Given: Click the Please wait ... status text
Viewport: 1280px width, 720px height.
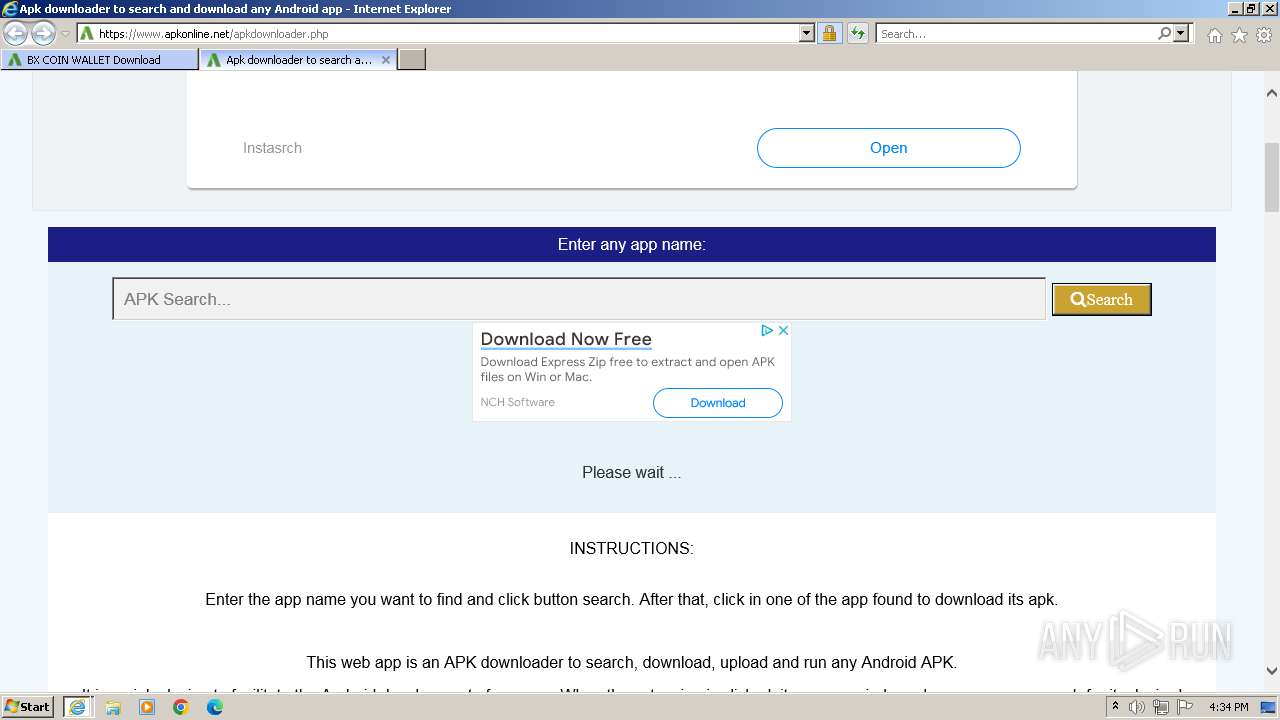Looking at the screenshot, I should (x=632, y=472).
